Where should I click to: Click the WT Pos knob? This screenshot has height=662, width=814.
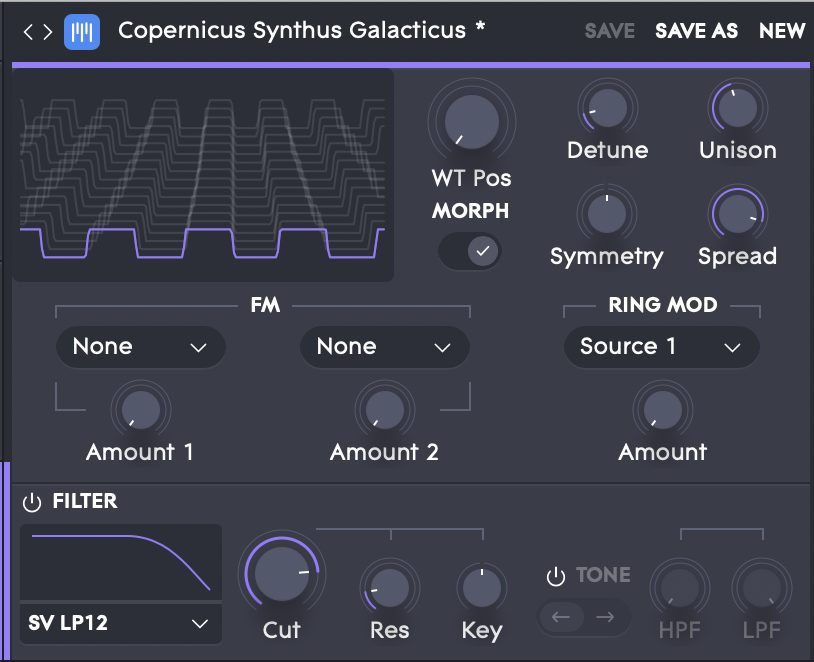(471, 123)
